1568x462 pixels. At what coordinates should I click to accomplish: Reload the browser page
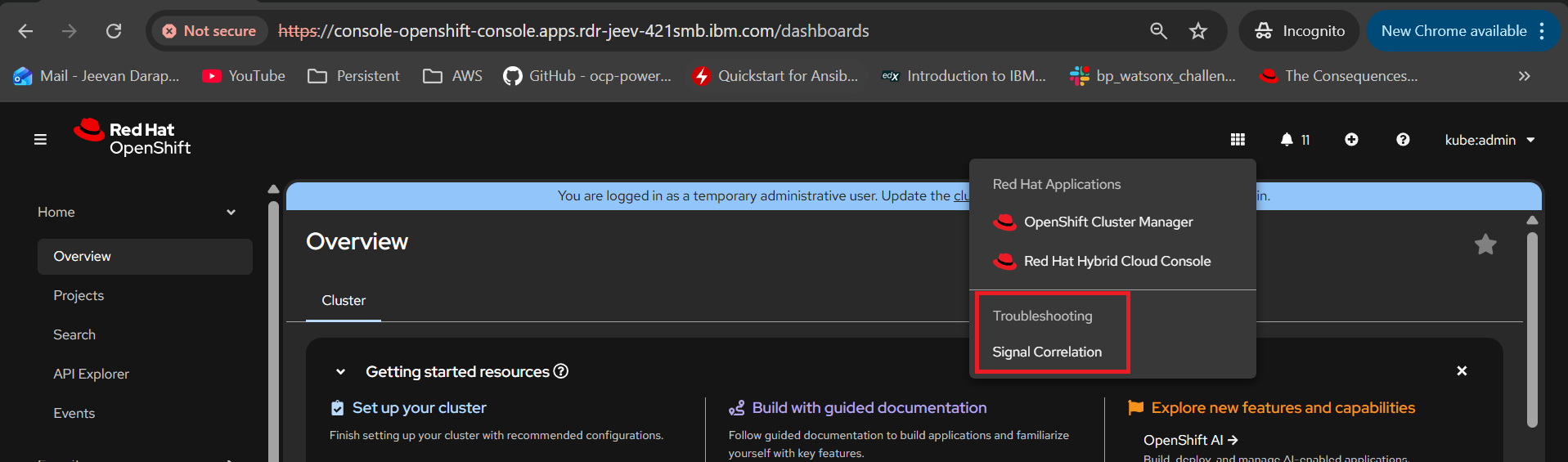click(x=114, y=31)
